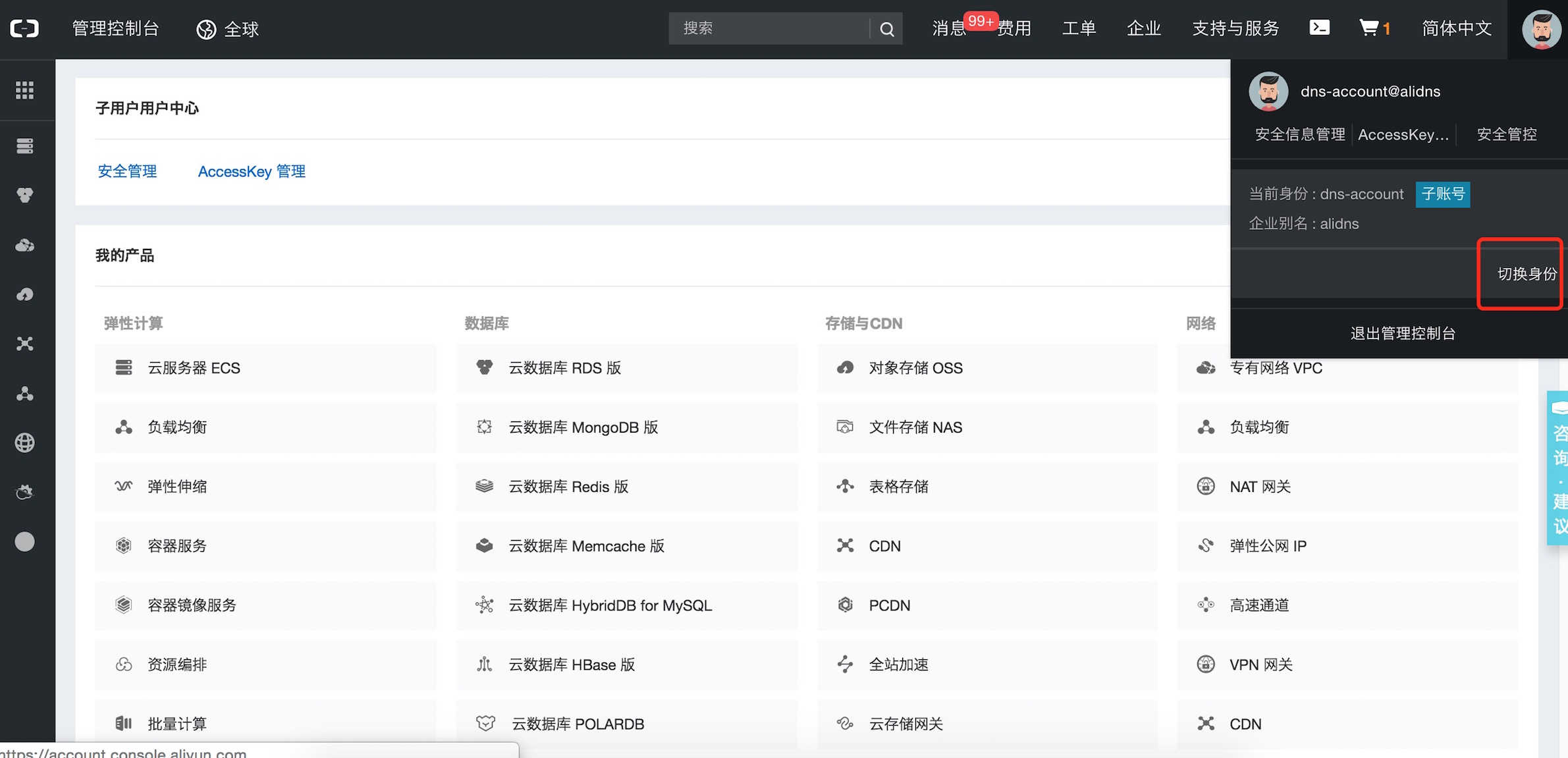This screenshot has width=1568, height=758.
Task: Open 云数据库 Memcache 版
Action: [x=626, y=546]
